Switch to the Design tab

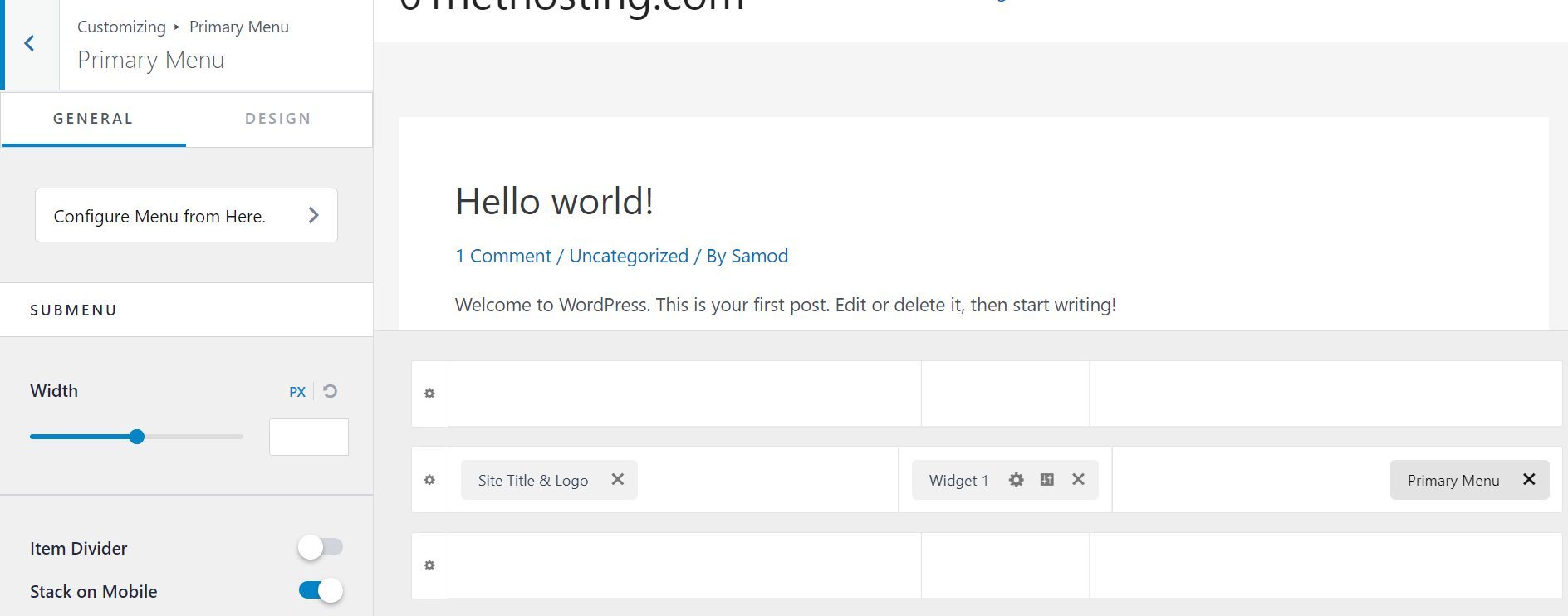[278, 119]
